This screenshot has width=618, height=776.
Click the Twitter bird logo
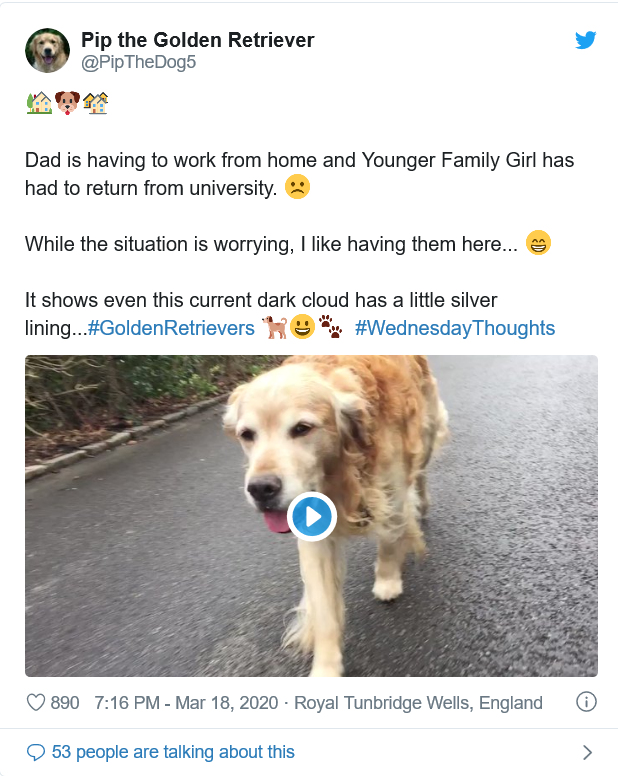pyautogui.click(x=585, y=40)
